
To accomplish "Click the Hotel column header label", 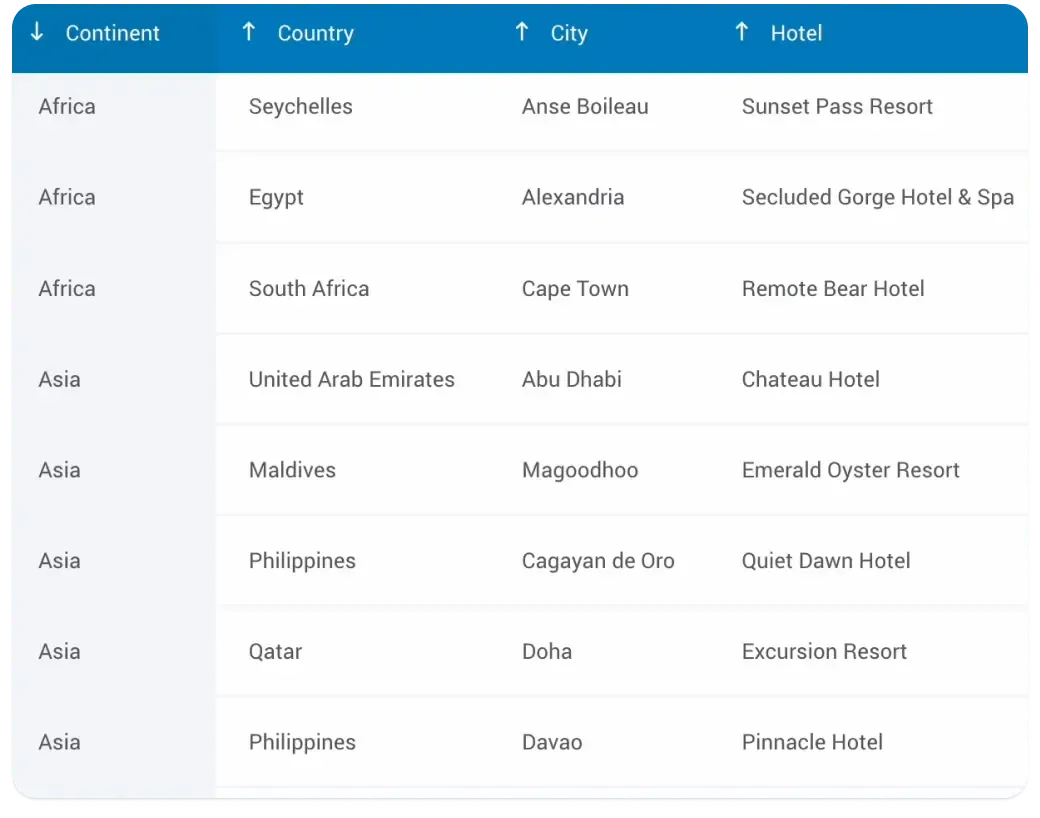I will click(796, 33).
